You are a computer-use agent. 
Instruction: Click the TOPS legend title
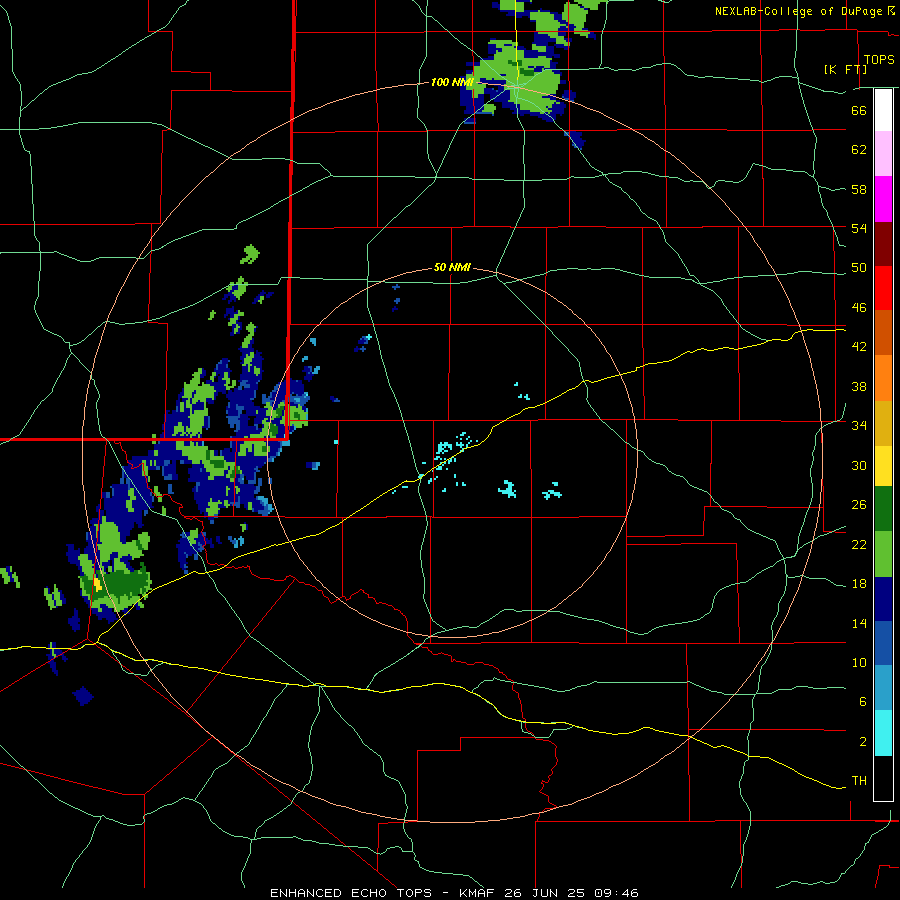point(879,60)
